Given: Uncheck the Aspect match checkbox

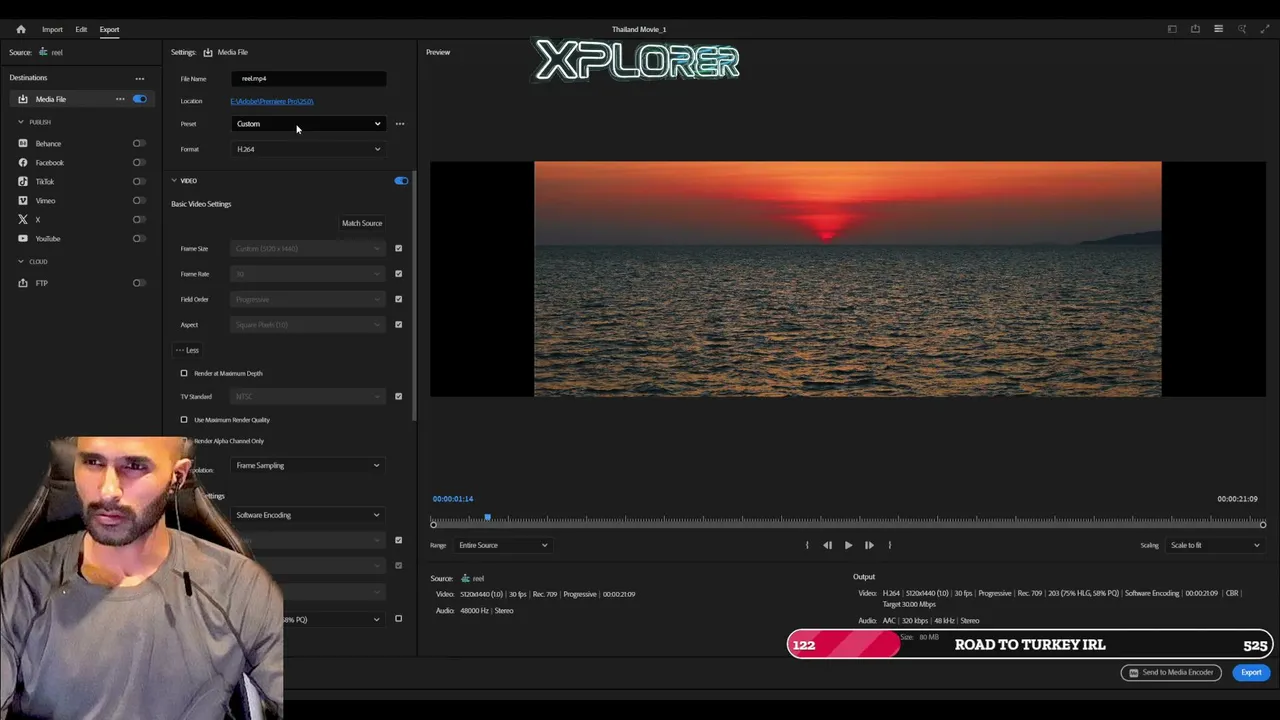Looking at the screenshot, I should coord(398,324).
